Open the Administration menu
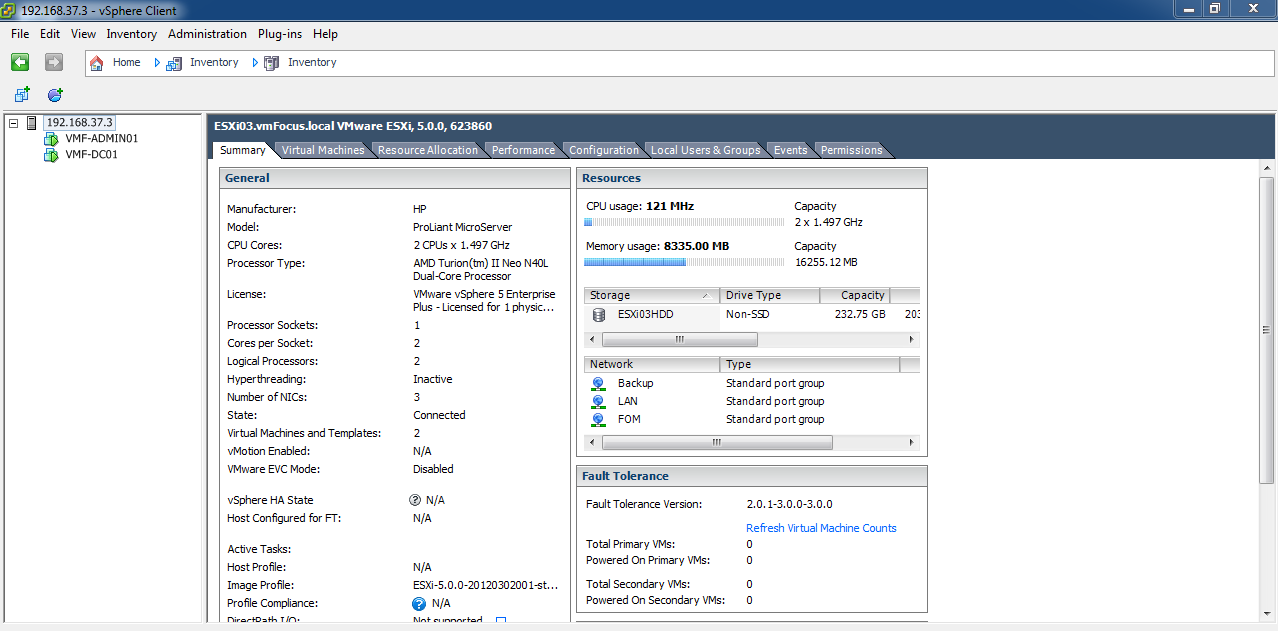Screen dimensions: 1278x631 pyautogui.click(x=207, y=34)
